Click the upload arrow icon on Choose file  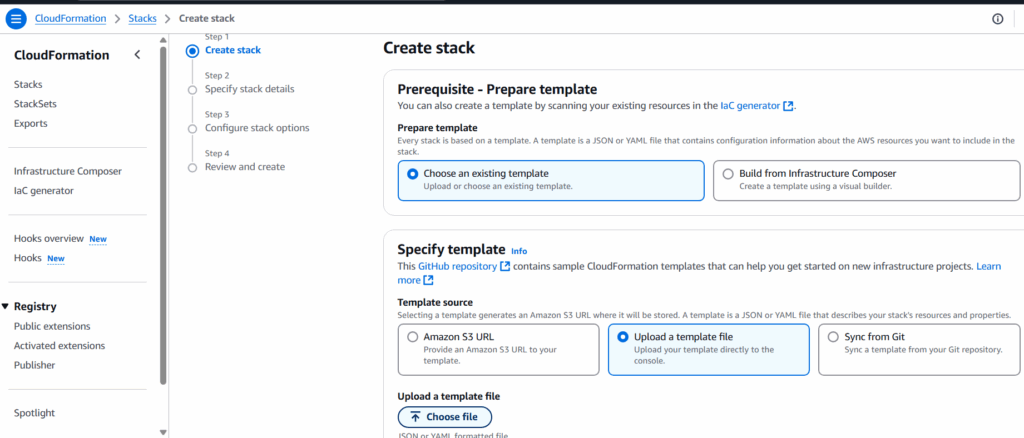[415, 417]
